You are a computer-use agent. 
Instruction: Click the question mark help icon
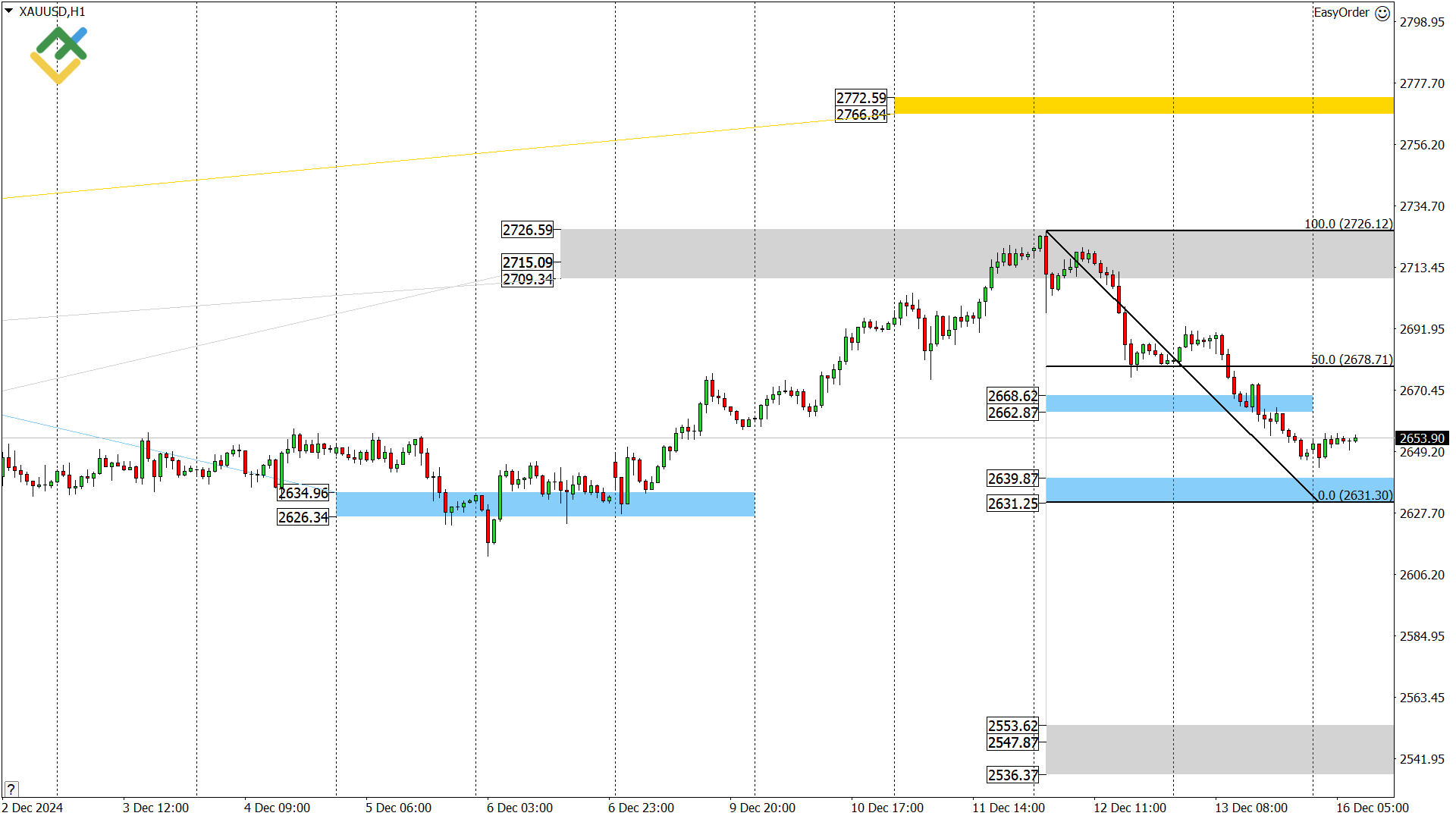tap(11, 789)
